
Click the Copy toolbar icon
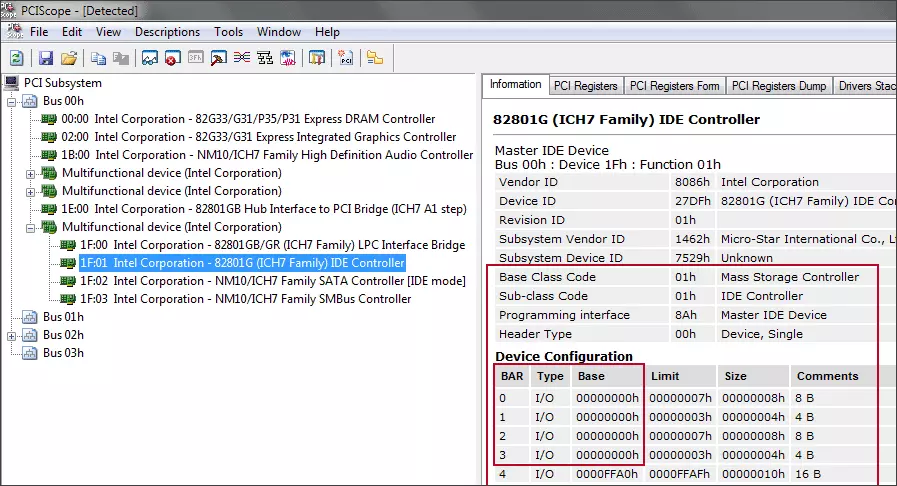98,58
